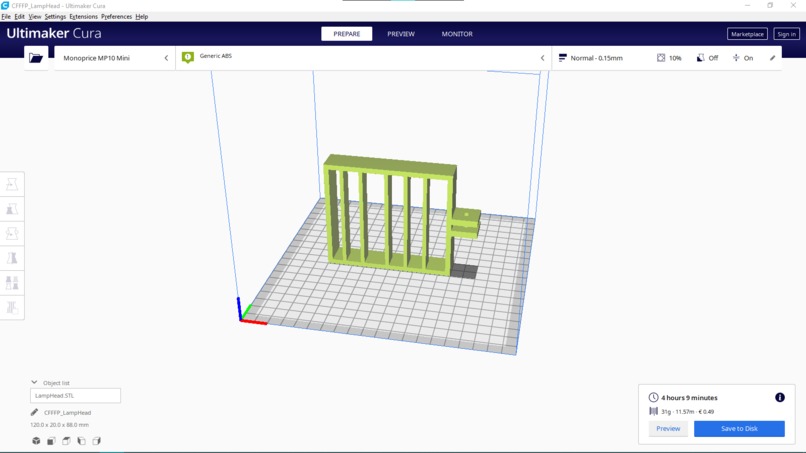
Task: Open the File menu
Action: click(6, 16)
